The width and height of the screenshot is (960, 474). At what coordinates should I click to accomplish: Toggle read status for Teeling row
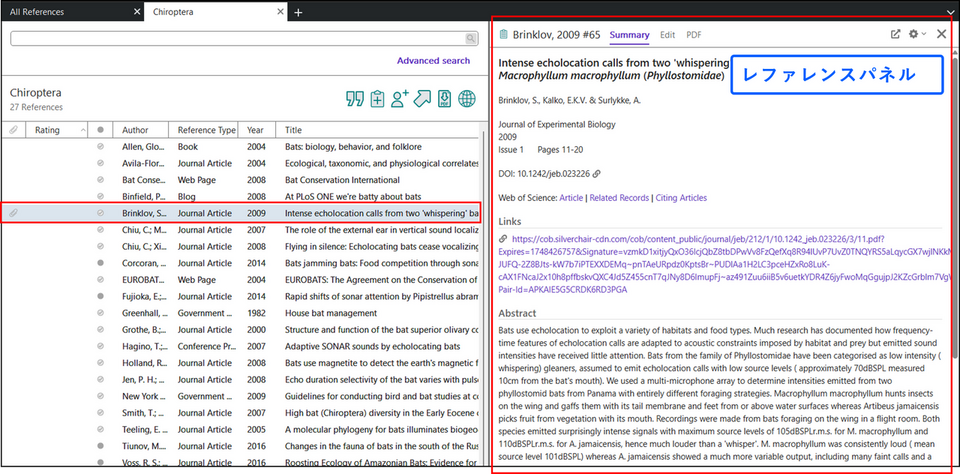(100, 429)
